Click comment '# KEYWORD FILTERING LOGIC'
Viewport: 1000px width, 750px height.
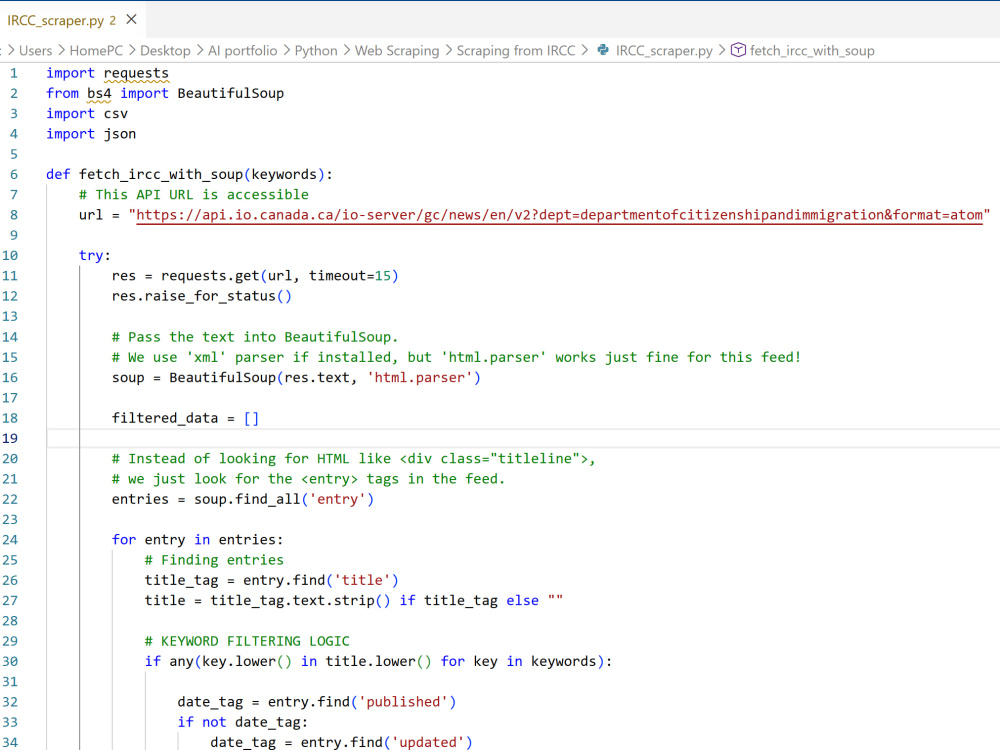point(247,641)
